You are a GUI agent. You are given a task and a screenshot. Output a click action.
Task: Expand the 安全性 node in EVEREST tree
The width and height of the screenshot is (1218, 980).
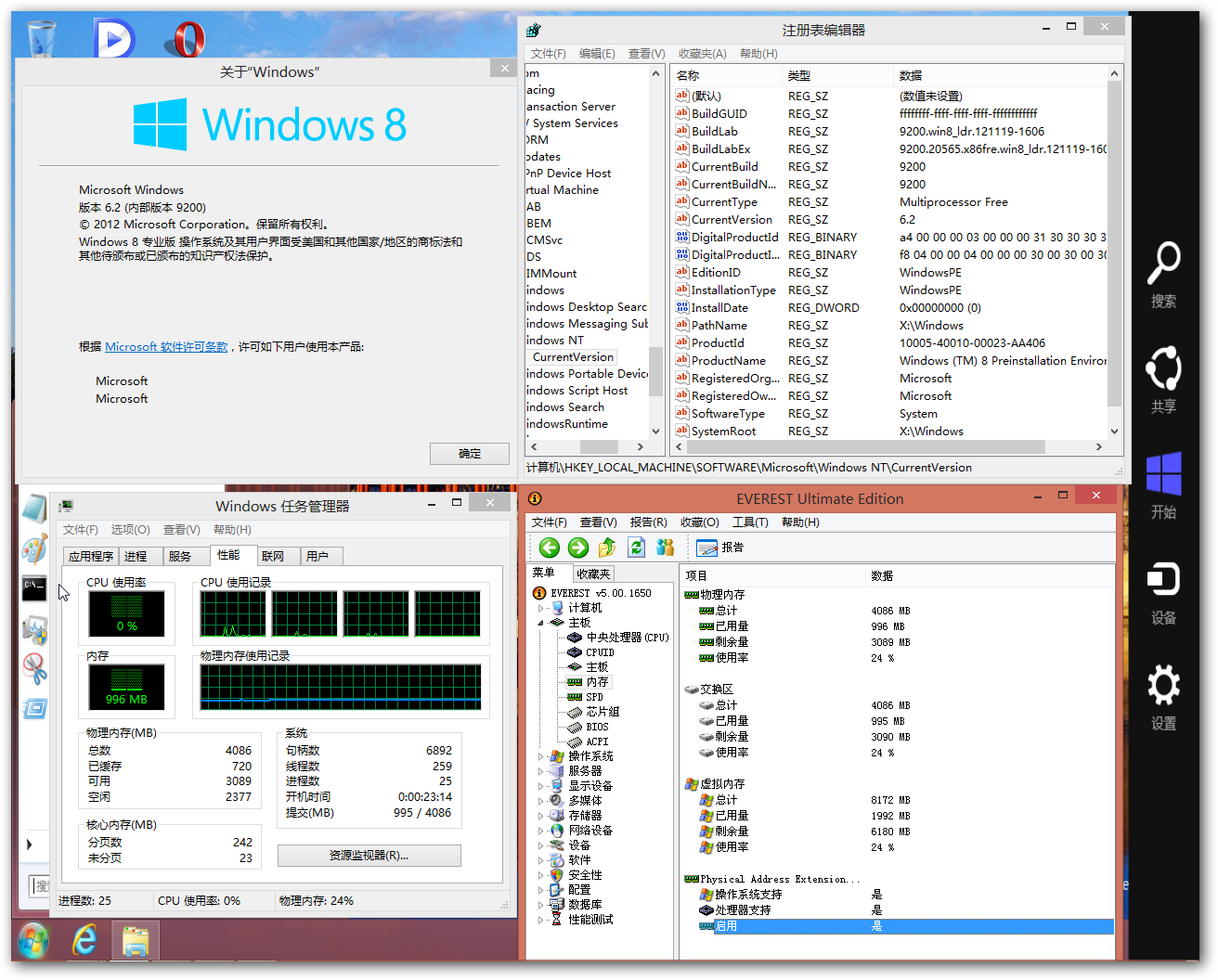click(x=540, y=875)
